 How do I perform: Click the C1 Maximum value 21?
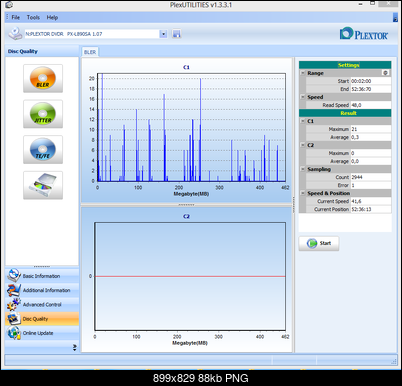tap(371, 129)
